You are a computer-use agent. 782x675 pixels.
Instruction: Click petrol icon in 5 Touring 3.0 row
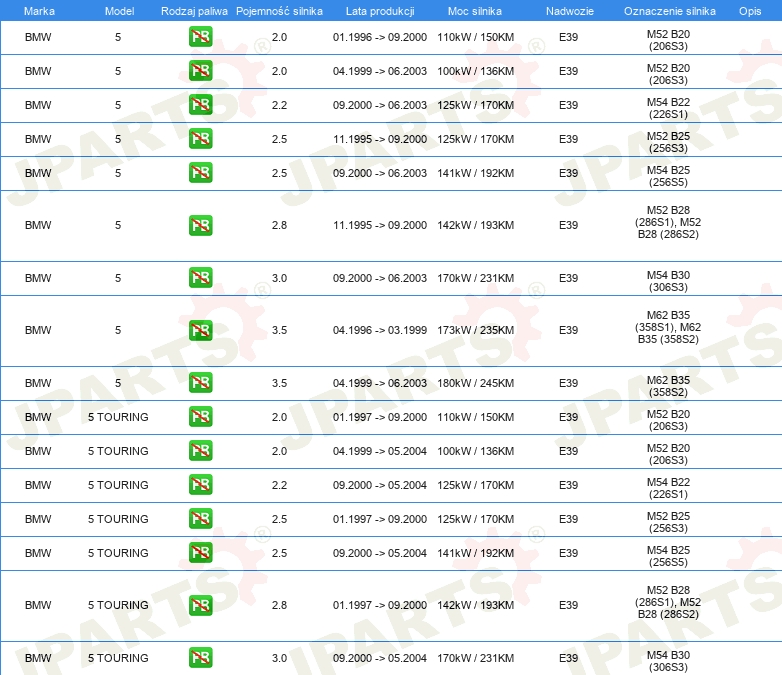coord(200,658)
